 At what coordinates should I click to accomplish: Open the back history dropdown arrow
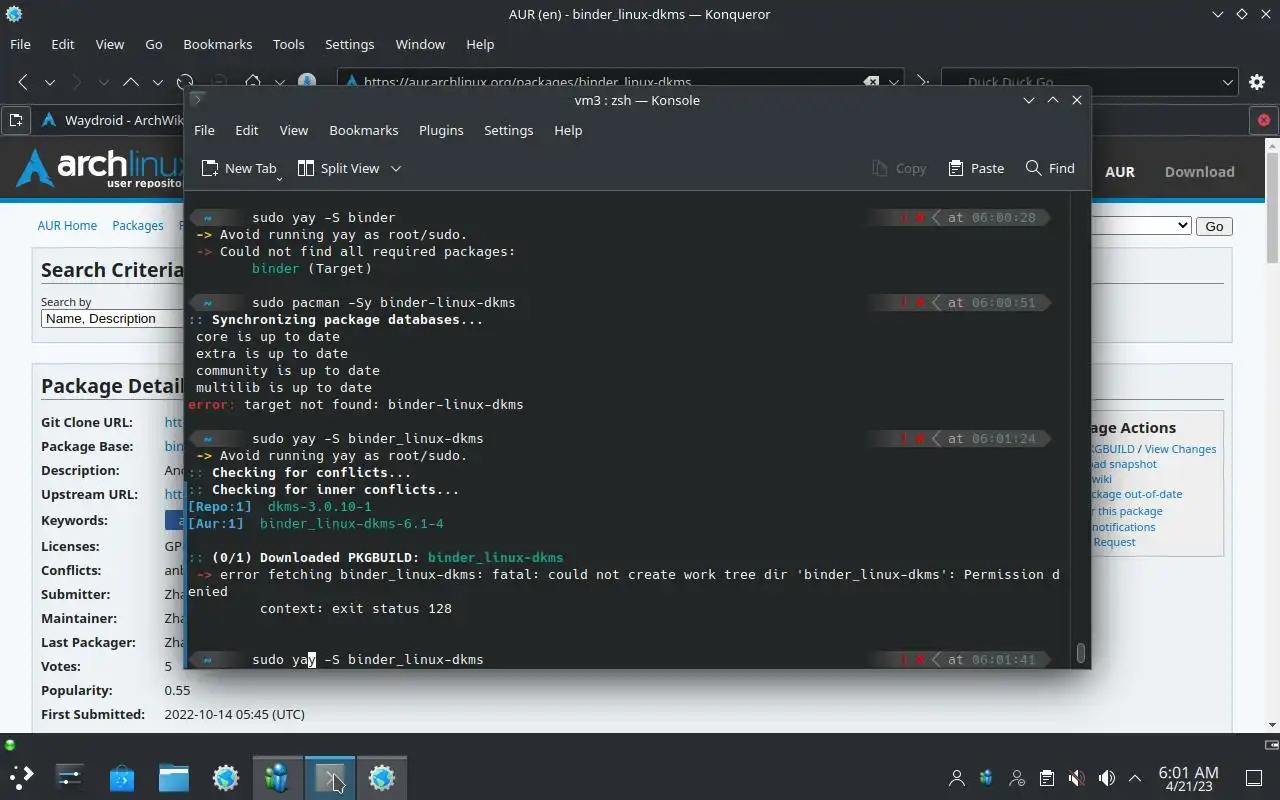coord(49,82)
